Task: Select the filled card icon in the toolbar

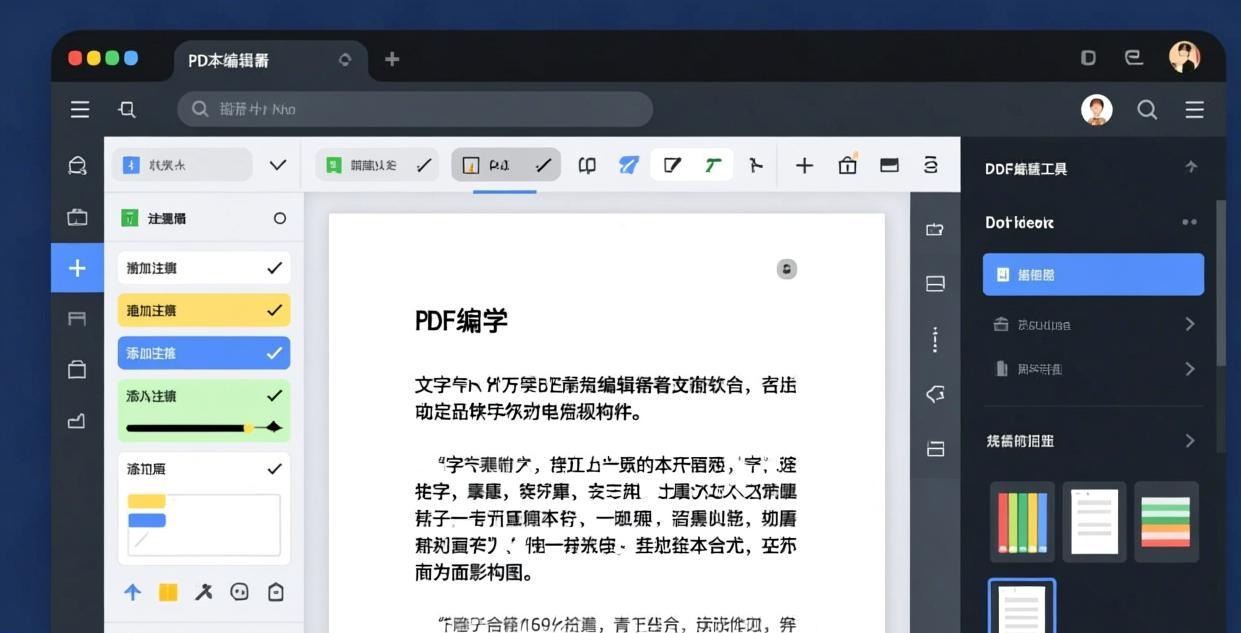Action: 889,165
